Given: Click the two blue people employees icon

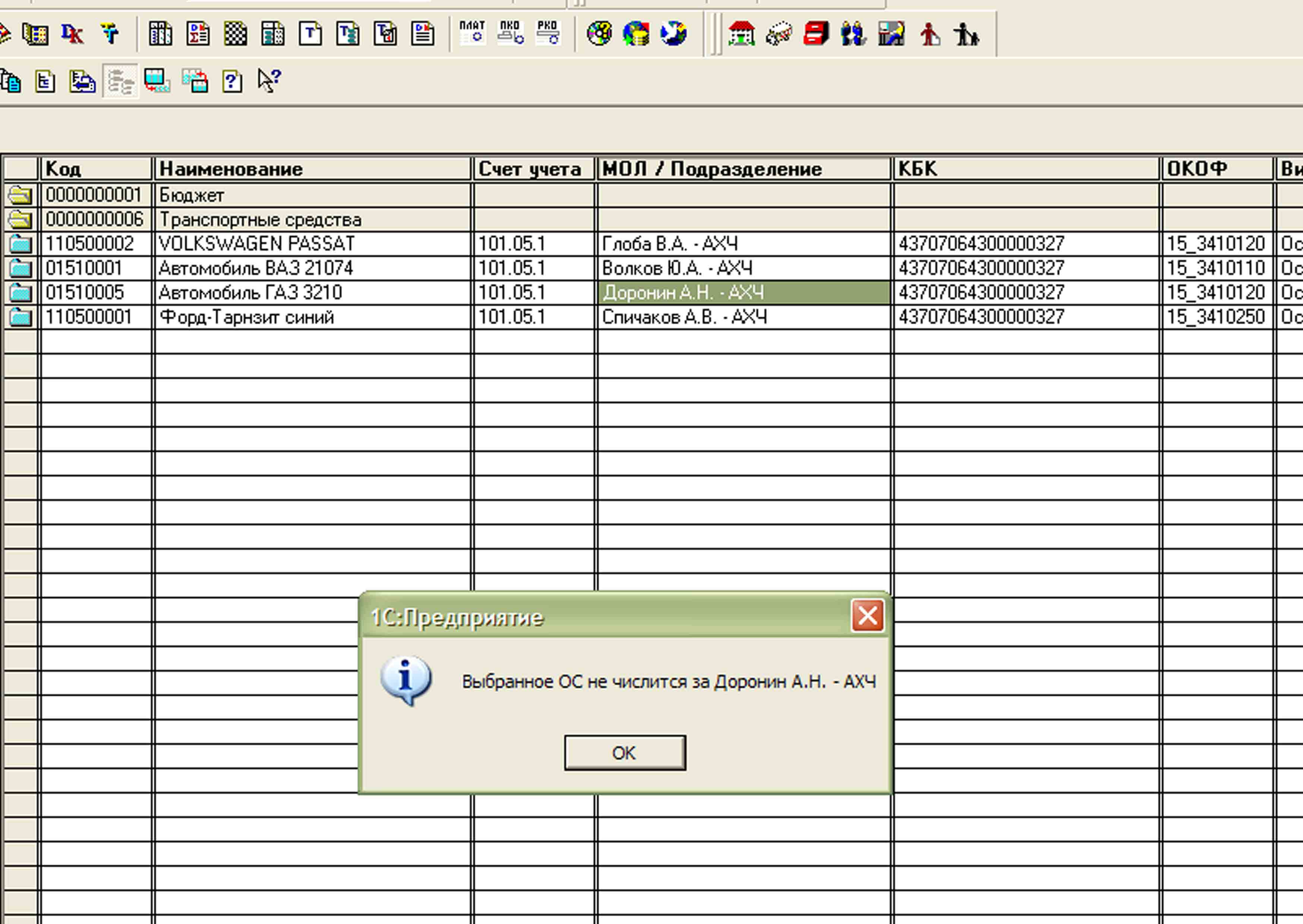Looking at the screenshot, I should [853, 34].
